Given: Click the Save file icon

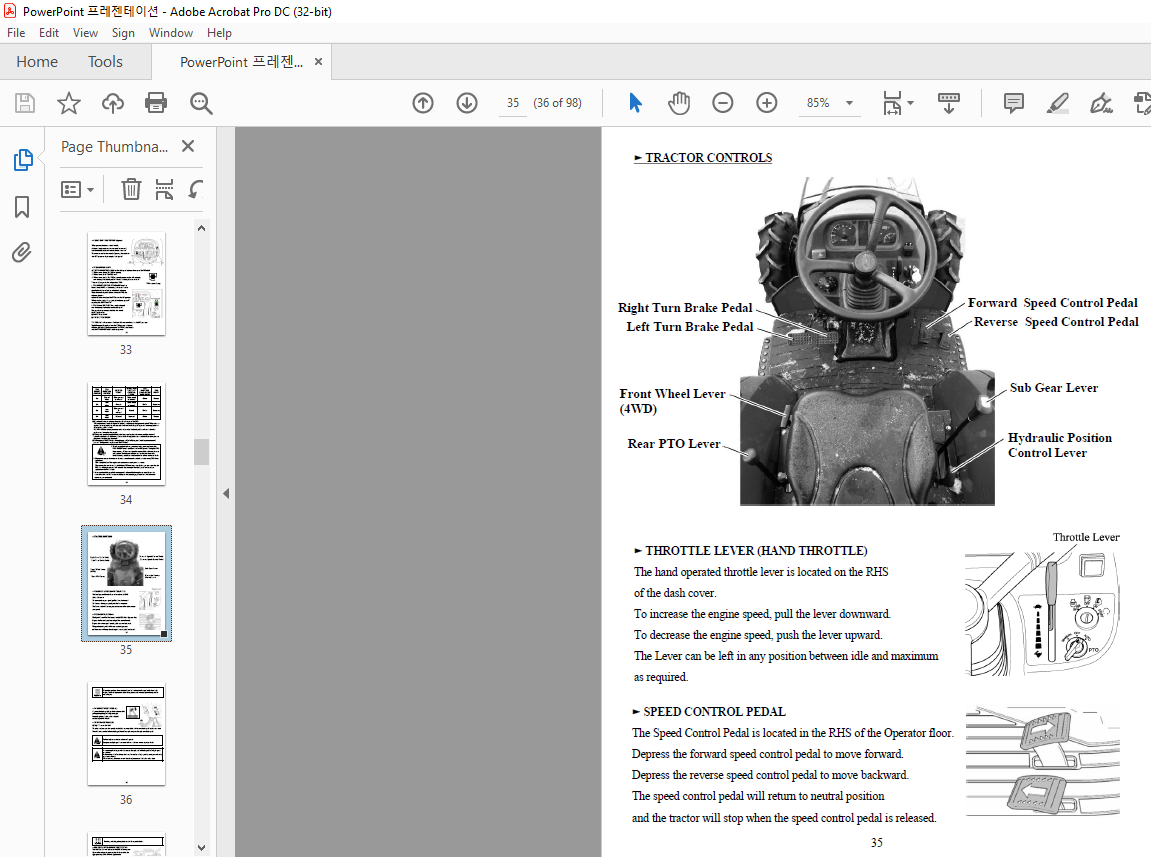Looking at the screenshot, I should [25, 103].
